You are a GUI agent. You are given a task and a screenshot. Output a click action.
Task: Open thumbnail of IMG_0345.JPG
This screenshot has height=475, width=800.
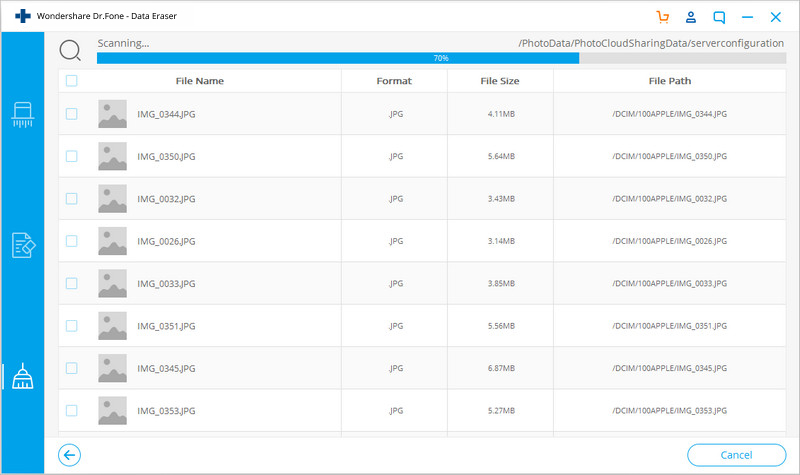coord(112,368)
